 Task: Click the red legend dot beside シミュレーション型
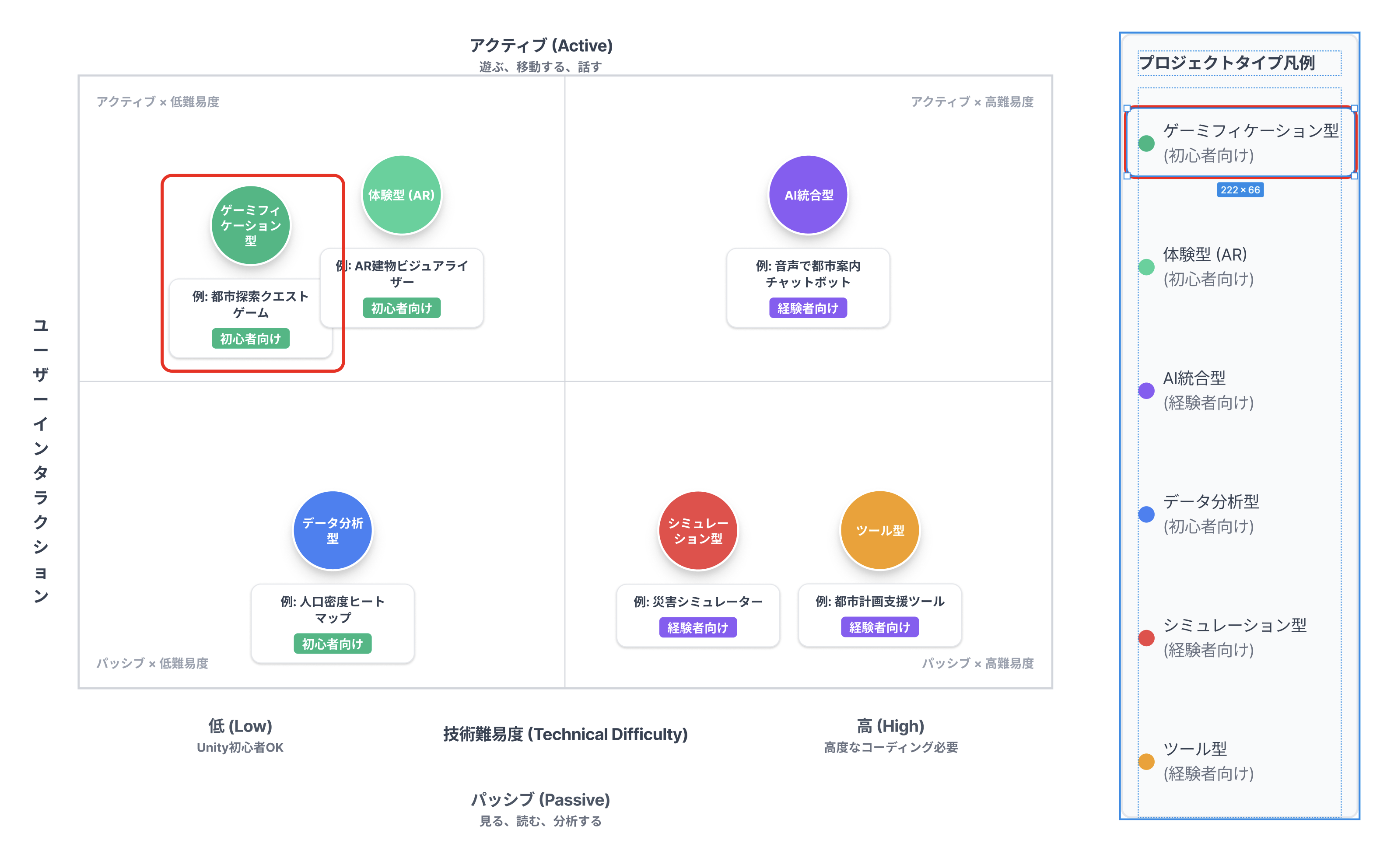point(1146,638)
